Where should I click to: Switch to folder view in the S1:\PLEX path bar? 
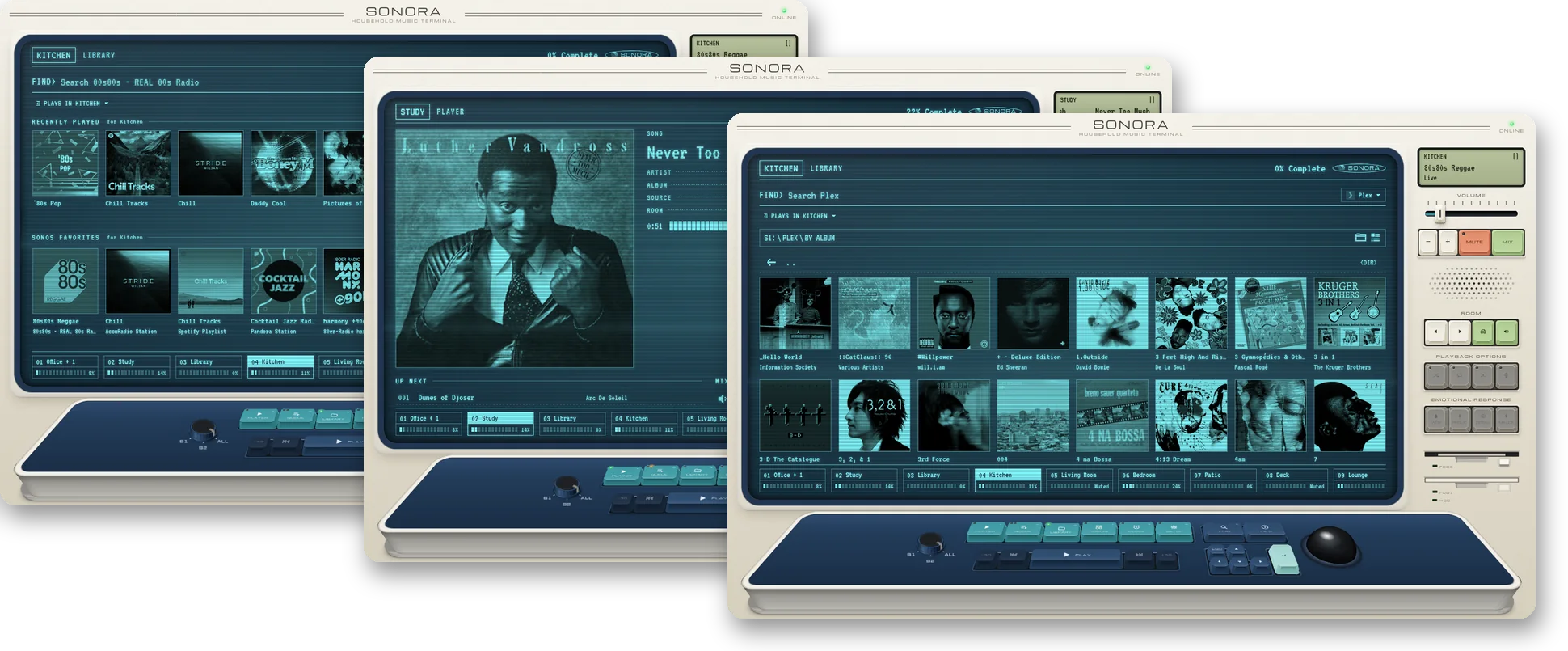[x=1360, y=238]
